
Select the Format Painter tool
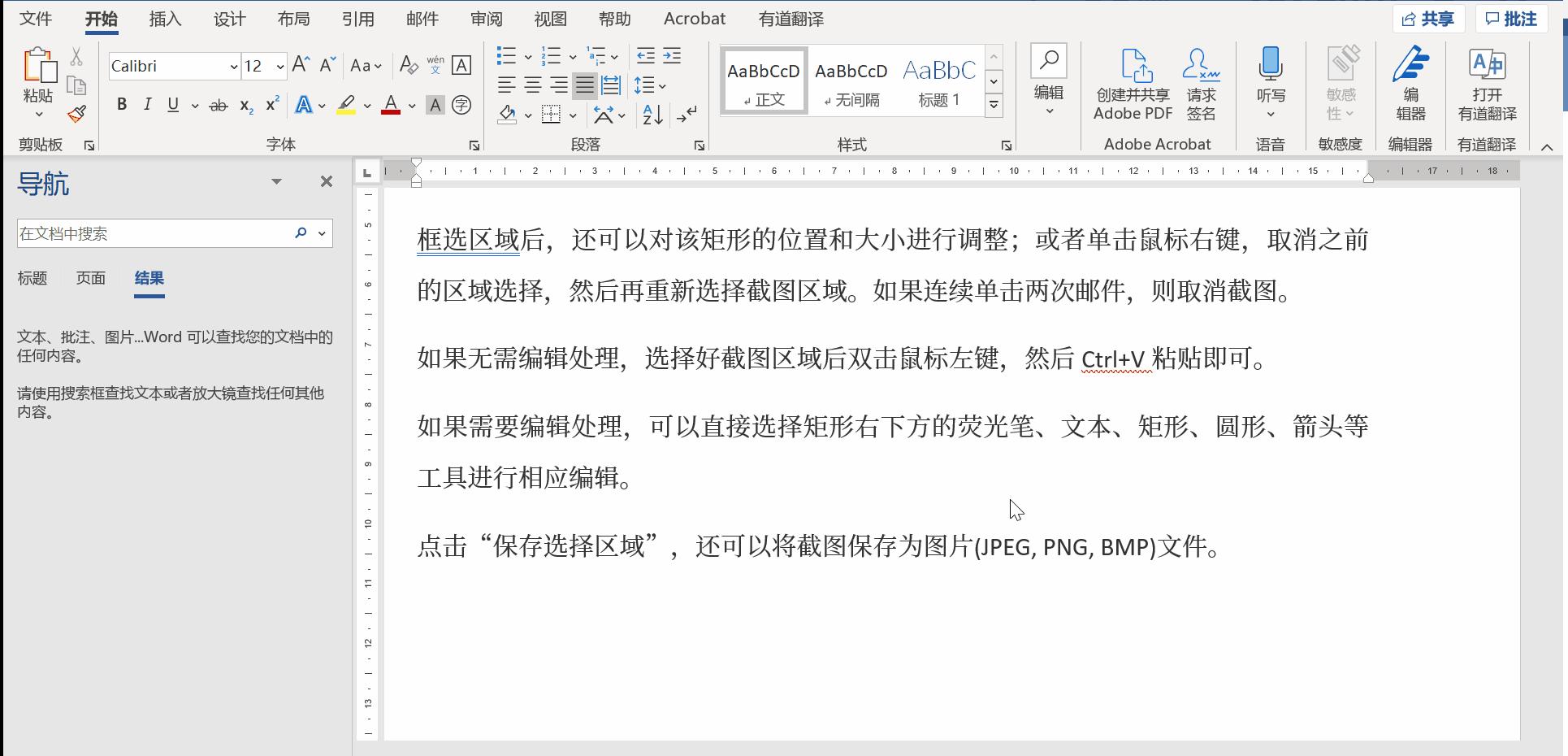point(76,114)
